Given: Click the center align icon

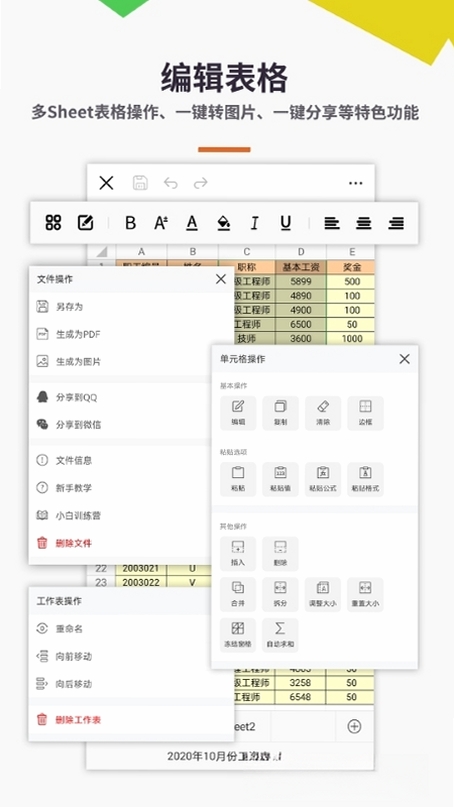Looking at the screenshot, I should 364,223.
